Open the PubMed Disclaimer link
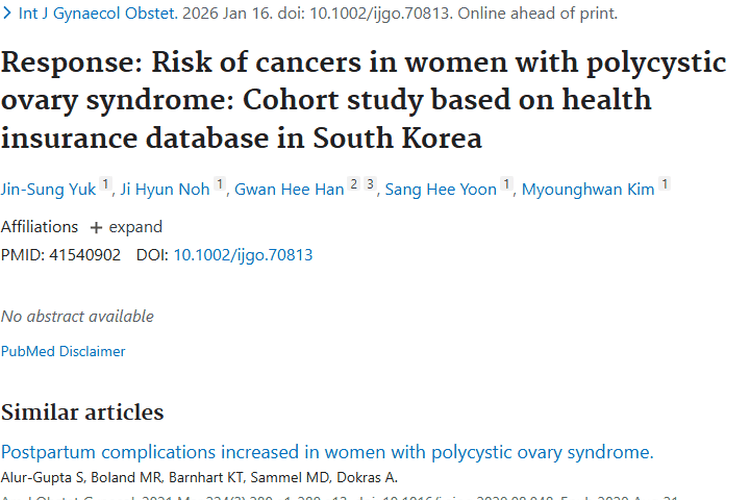Viewport: 750px width, 500px height. click(63, 351)
